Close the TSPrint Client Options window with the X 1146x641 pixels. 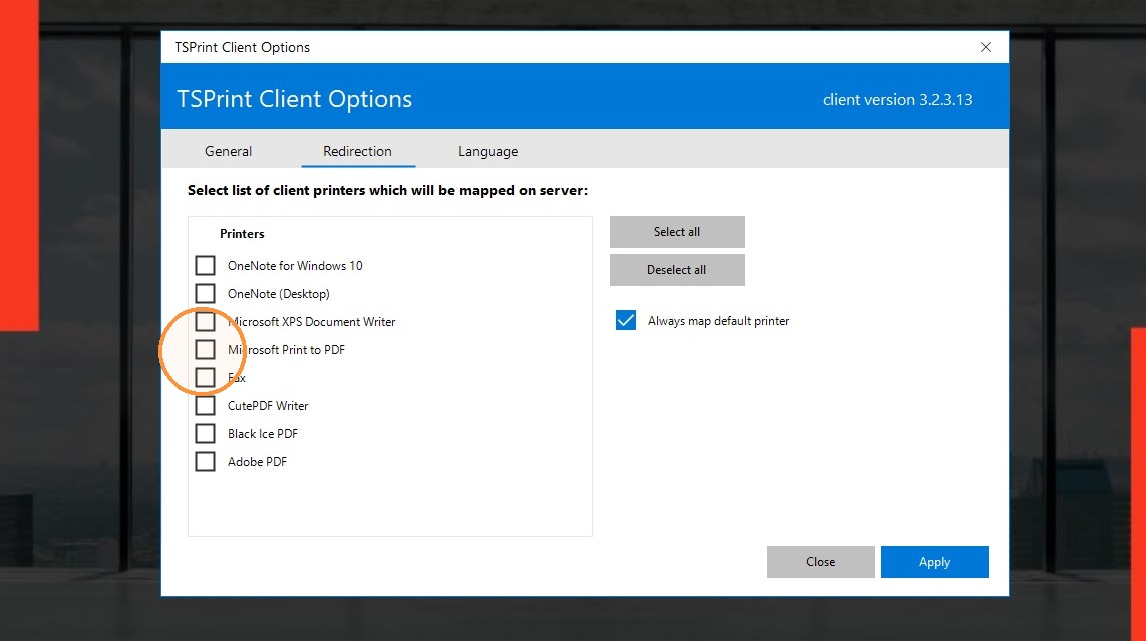click(x=985, y=47)
